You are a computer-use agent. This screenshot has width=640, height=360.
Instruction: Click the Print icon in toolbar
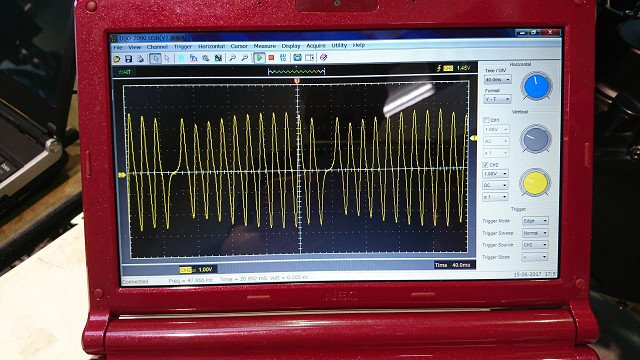click(x=140, y=59)
